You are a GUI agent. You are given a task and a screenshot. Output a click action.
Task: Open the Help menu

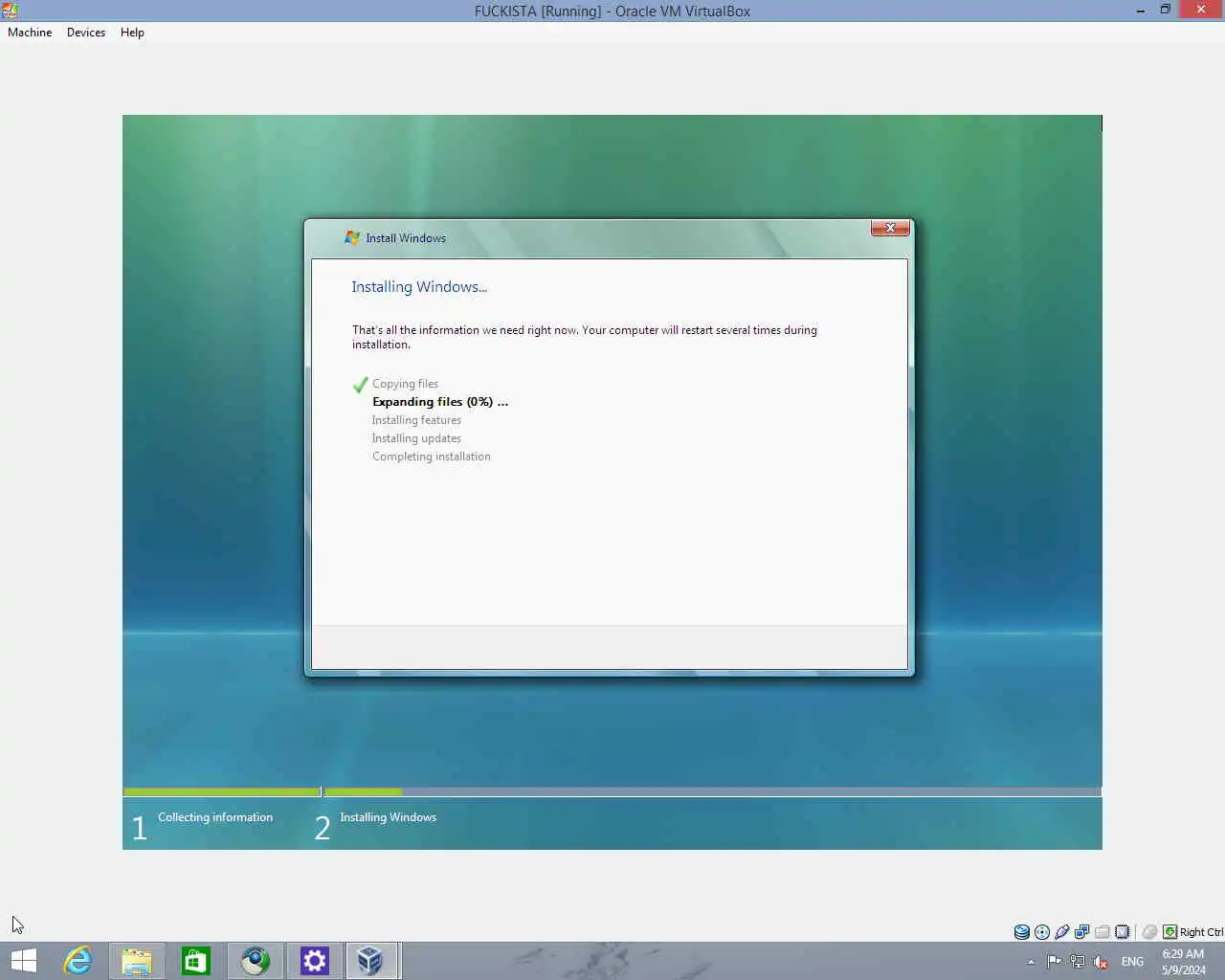click(x=132, y=33)
